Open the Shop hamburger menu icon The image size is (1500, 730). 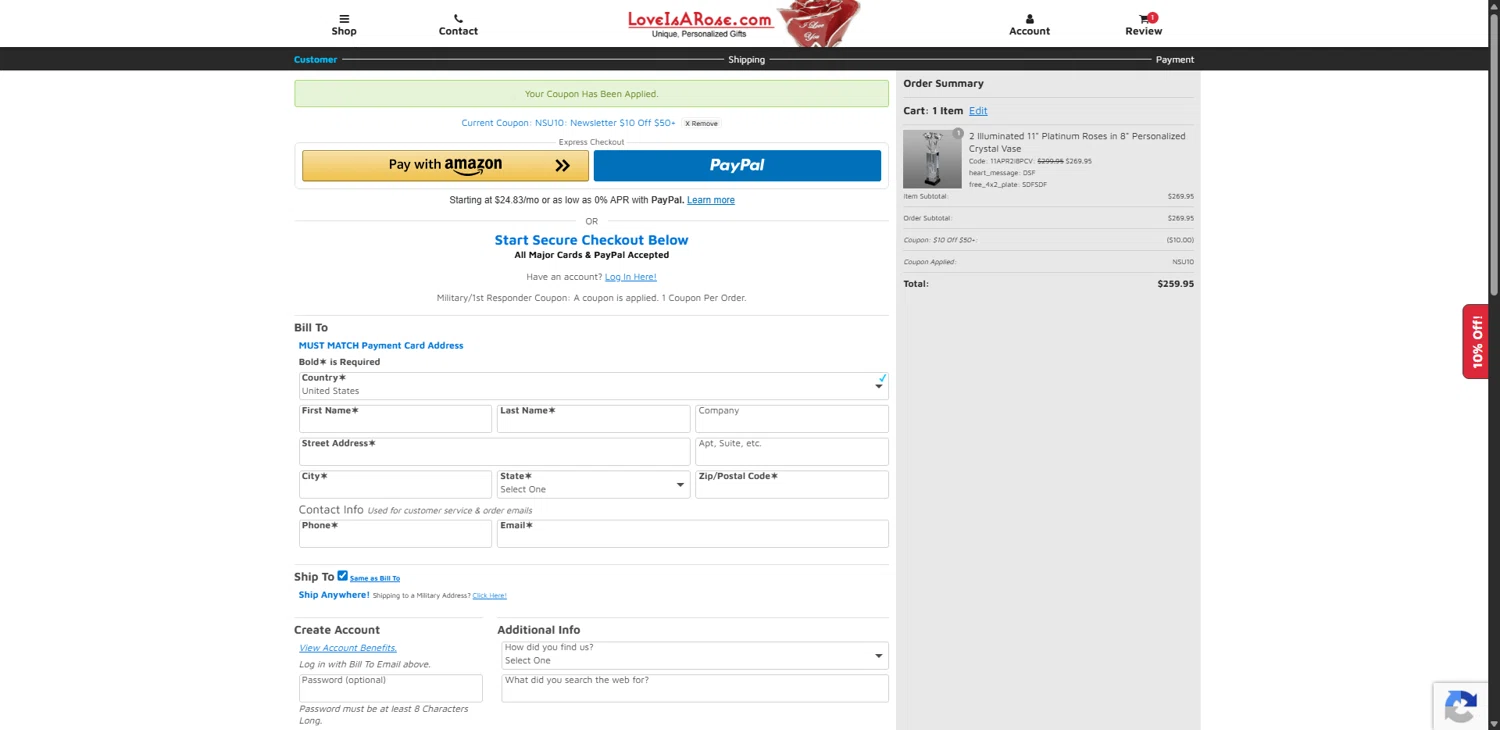point(344,18)
